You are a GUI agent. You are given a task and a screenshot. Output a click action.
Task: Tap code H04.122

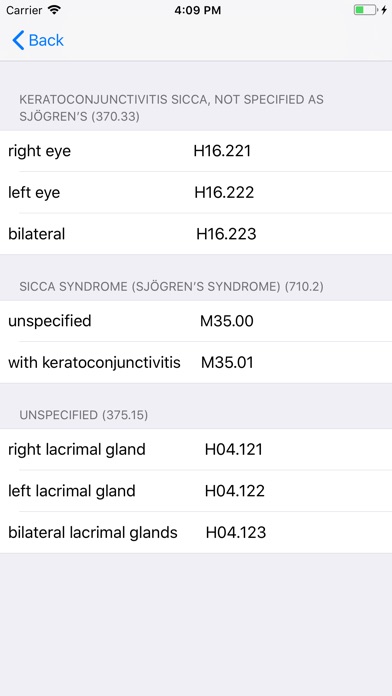235,491
